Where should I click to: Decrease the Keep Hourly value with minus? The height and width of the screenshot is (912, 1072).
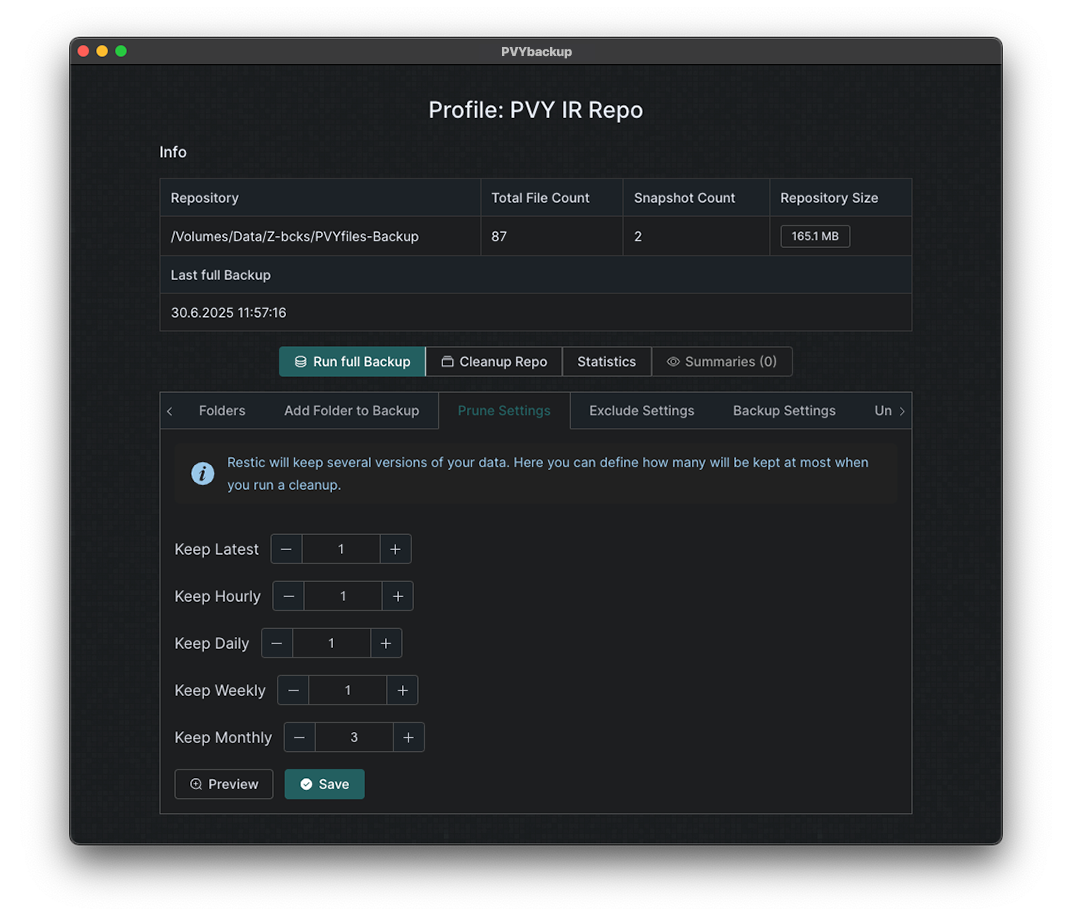(289, 596)
